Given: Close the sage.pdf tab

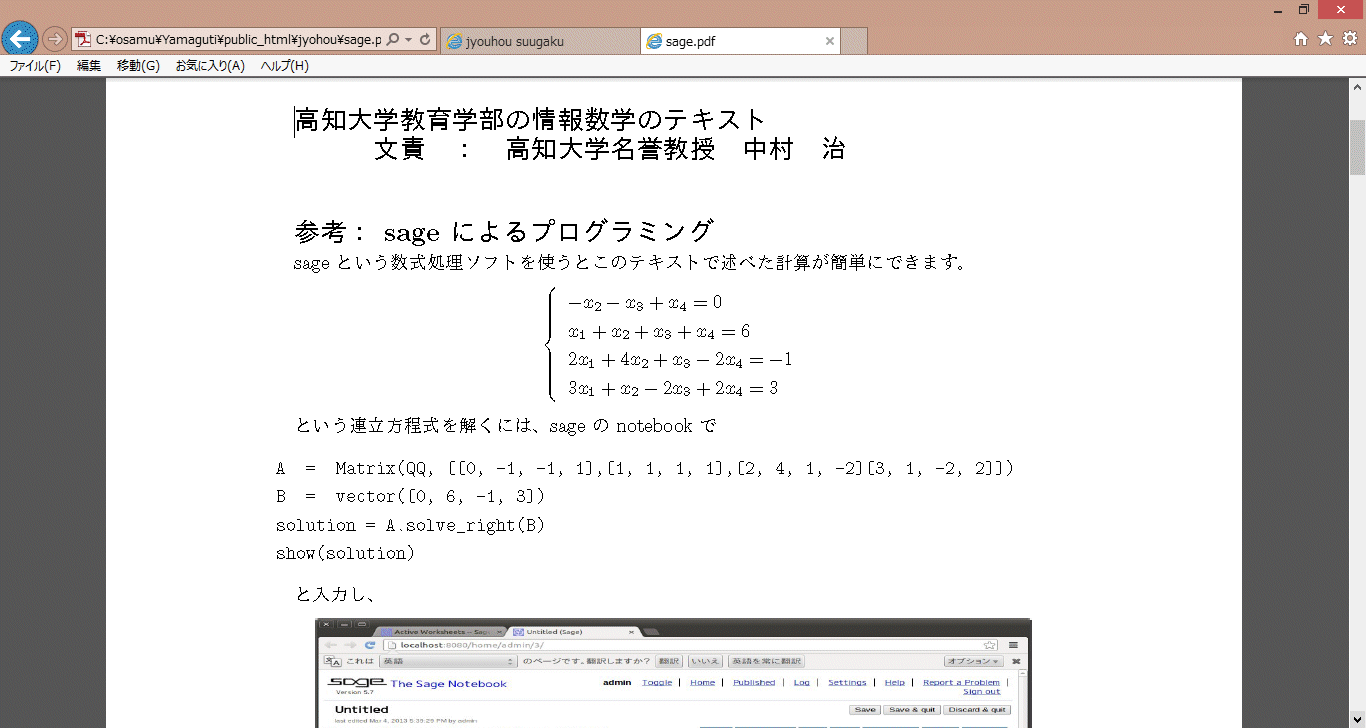Looking at the screenshot, I should tap(829, 41).
